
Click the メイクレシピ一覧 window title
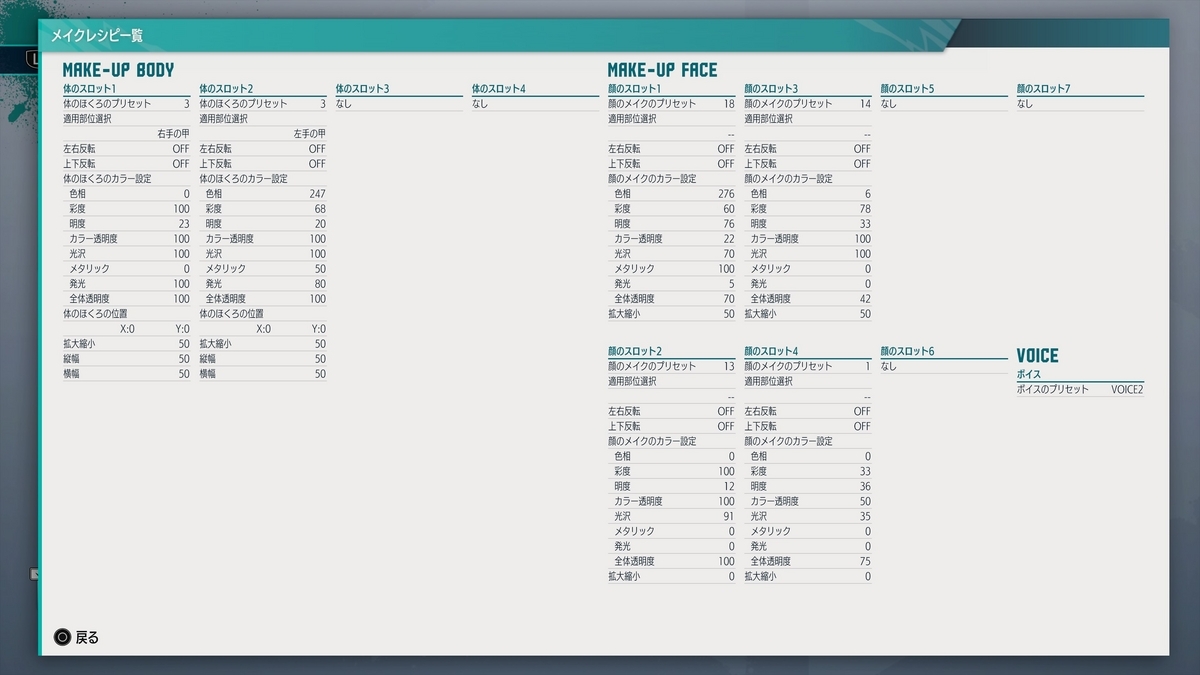coord(97,35)
